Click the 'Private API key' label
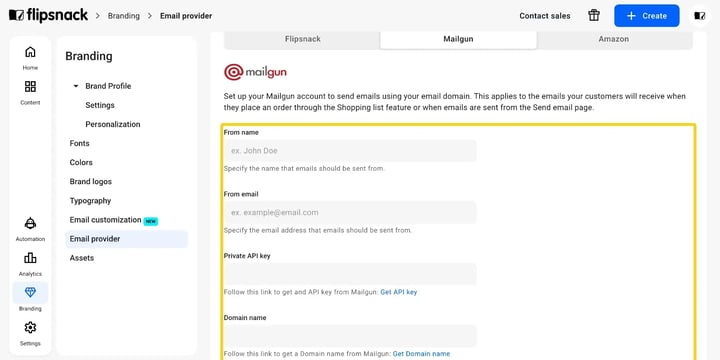The width and height of the screenshot is (720, 360). point(247,256)
